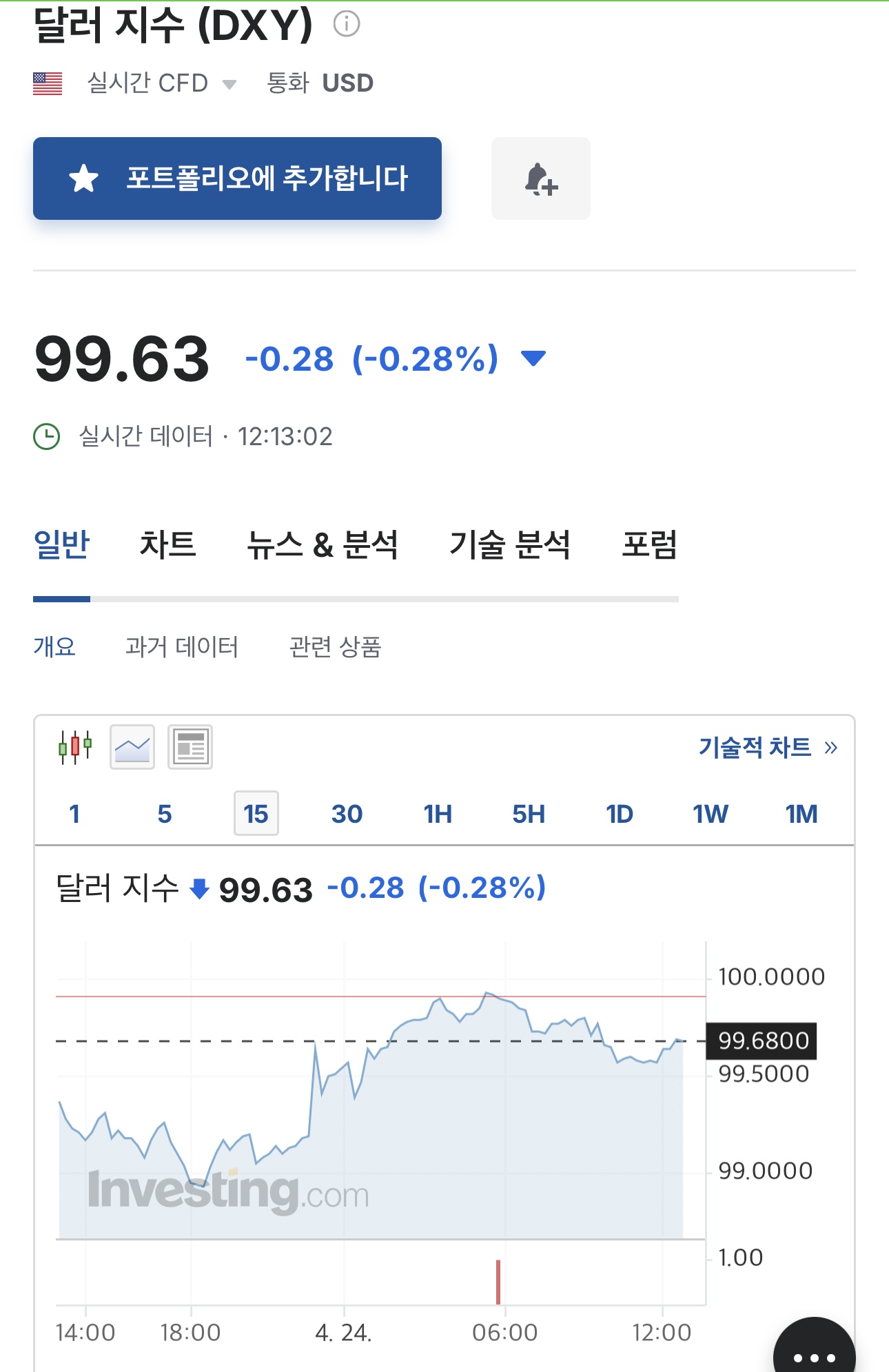Screen dimensions: 889x1372
Task: Click the blue down-triangle beside price change
Action: [533, 358]
